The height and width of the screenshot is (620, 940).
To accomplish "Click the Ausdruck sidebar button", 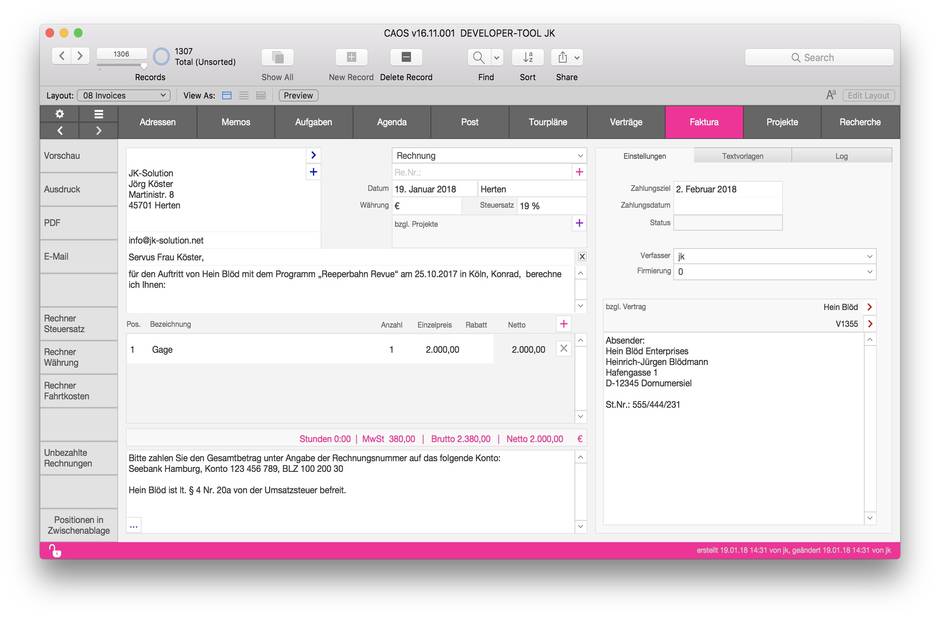I will point(79,189).
